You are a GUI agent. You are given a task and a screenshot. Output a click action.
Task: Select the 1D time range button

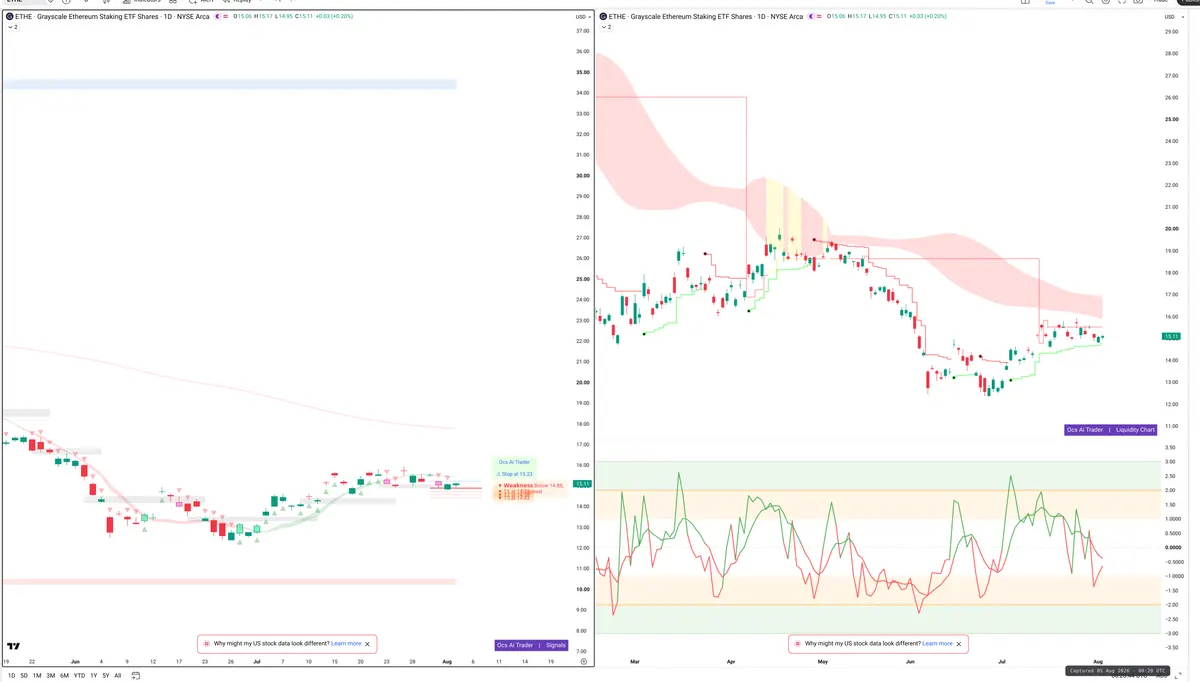pyautogui.click(x=11, y=676)
